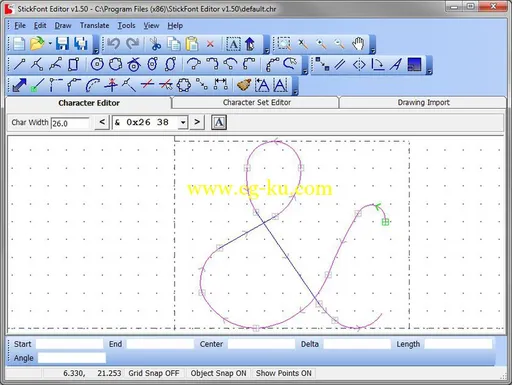Click the green end point marker of ampersand
Screen dimensions: 512x385
point(385,222)
